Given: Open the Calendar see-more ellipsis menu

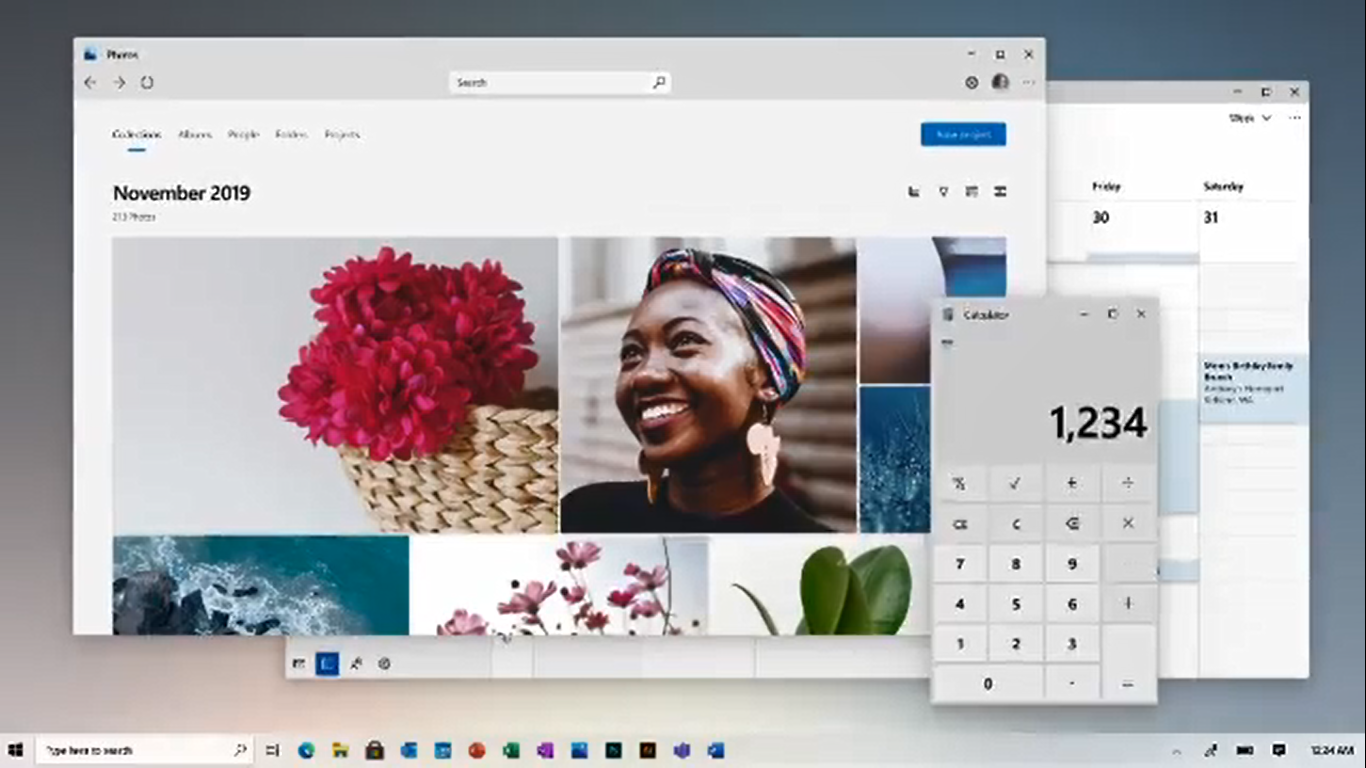Looking at the screenshot, I should point(1293,117).
